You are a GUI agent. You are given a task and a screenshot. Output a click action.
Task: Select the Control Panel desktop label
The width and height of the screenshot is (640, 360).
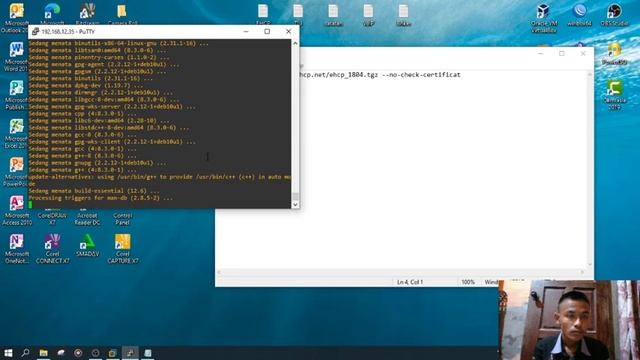click(122, 219)
